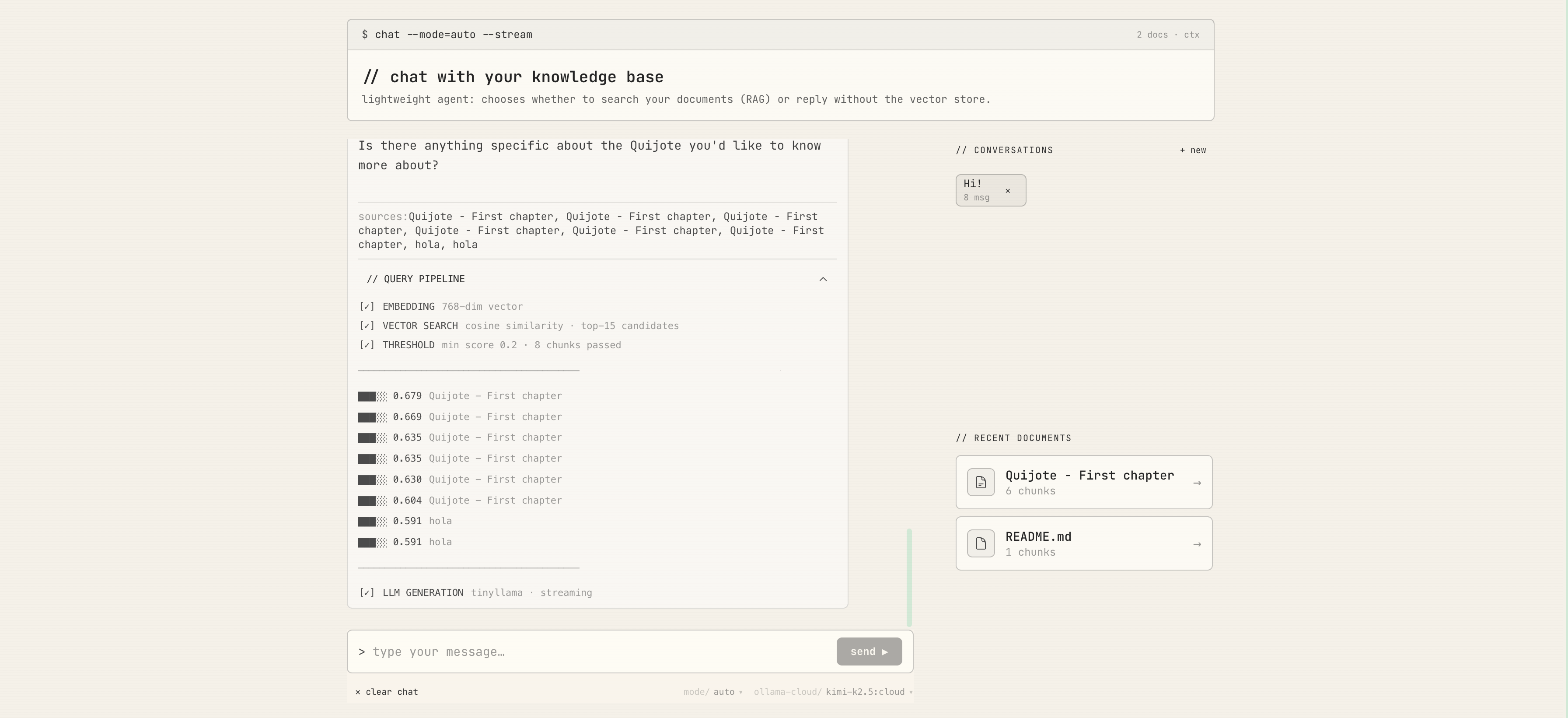Open Quijote - First chapter document card
The height and width of the screenshot is (718, 1568).
tap(1083, 482)
